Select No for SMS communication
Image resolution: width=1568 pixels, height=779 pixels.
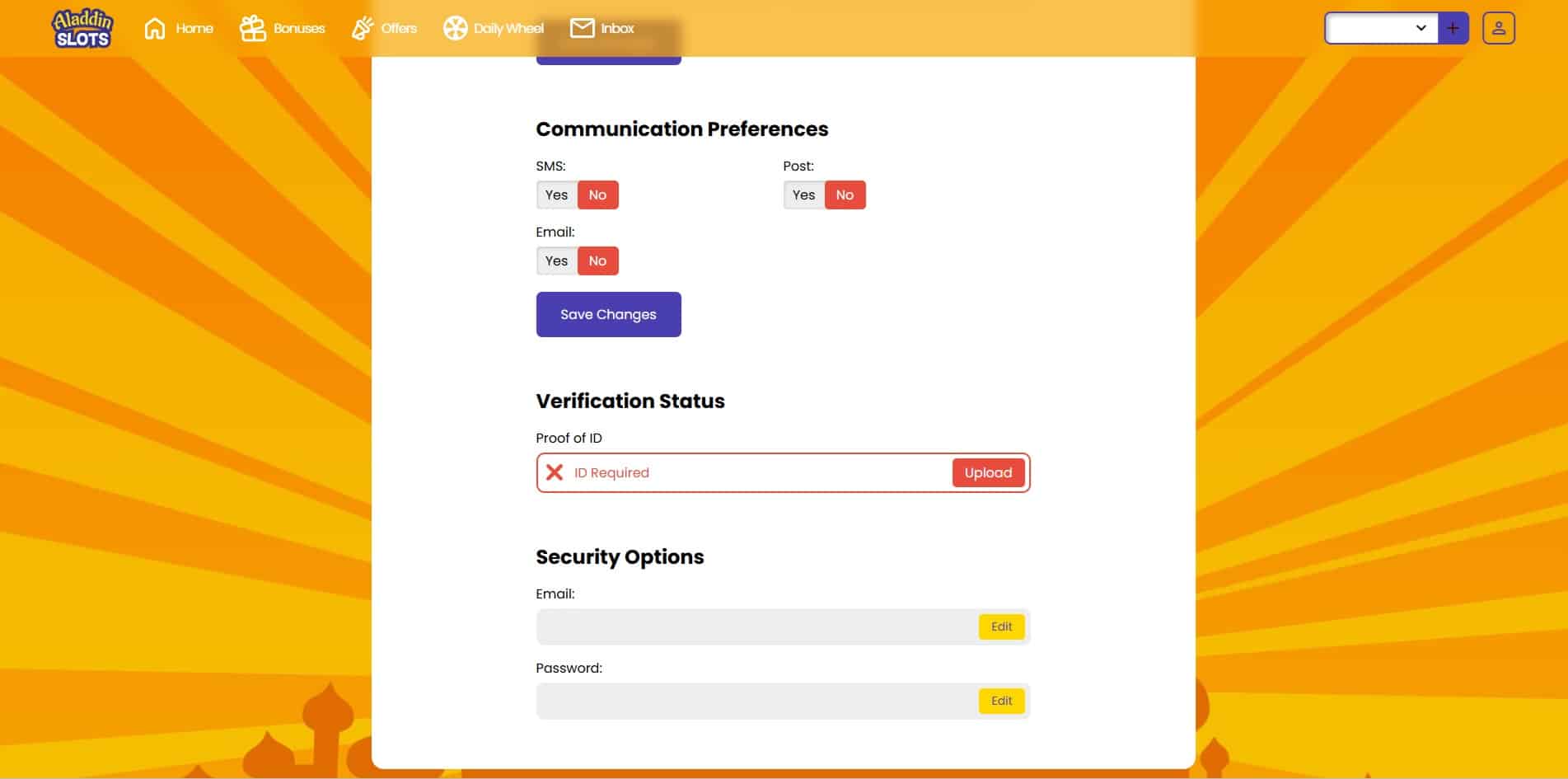[597, 195]
